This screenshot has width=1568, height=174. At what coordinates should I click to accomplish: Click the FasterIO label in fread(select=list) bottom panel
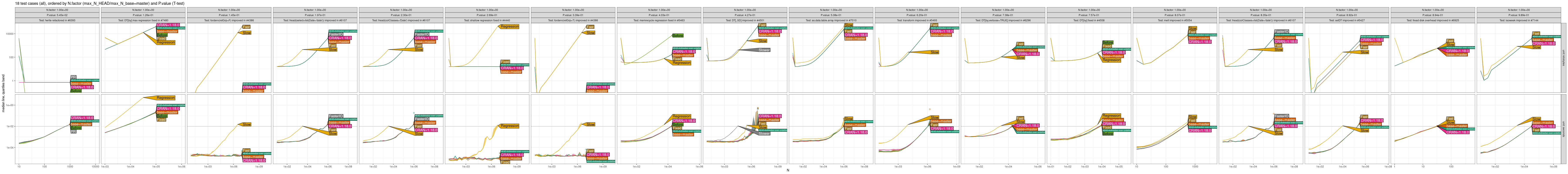(x=335, y=115)
